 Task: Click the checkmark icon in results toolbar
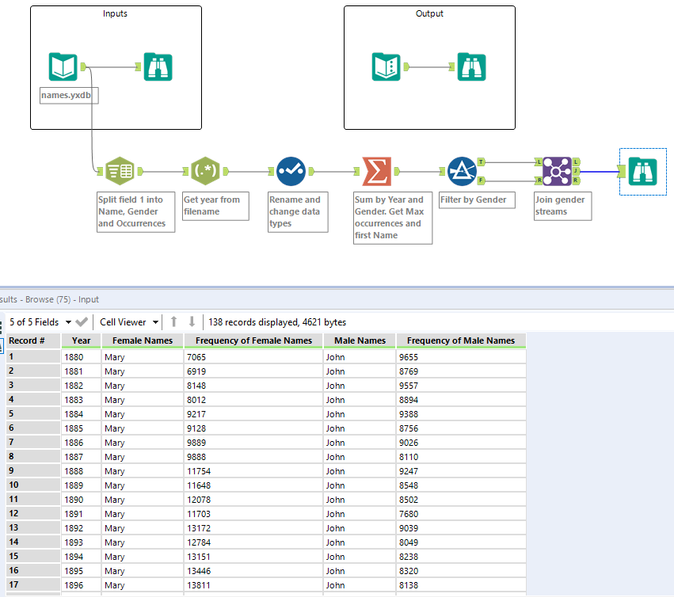pos(82,322)
